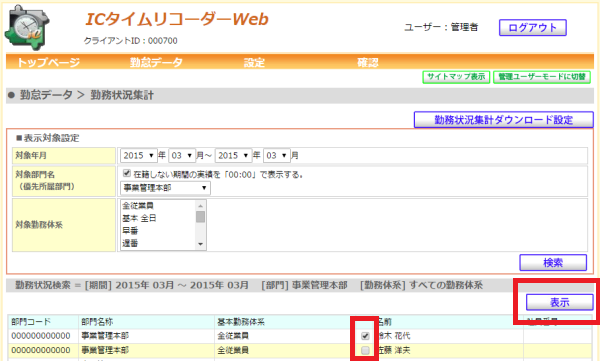Open the end month dropdown
The height and width of the screenshot is (361, 600).
277,155
